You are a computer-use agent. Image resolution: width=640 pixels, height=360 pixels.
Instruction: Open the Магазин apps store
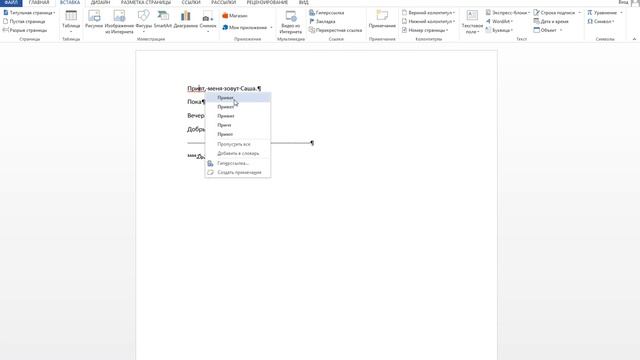tap(235, 16)
